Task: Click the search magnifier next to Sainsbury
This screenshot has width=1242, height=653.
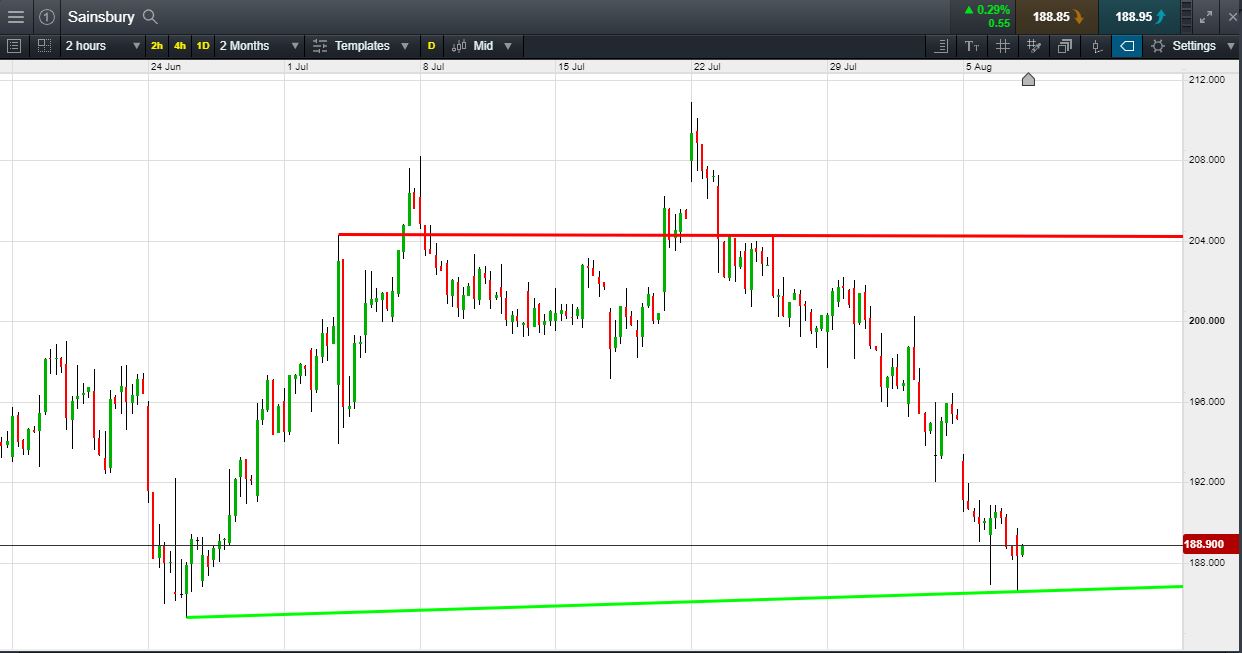Action: click(x=150, y=16)
